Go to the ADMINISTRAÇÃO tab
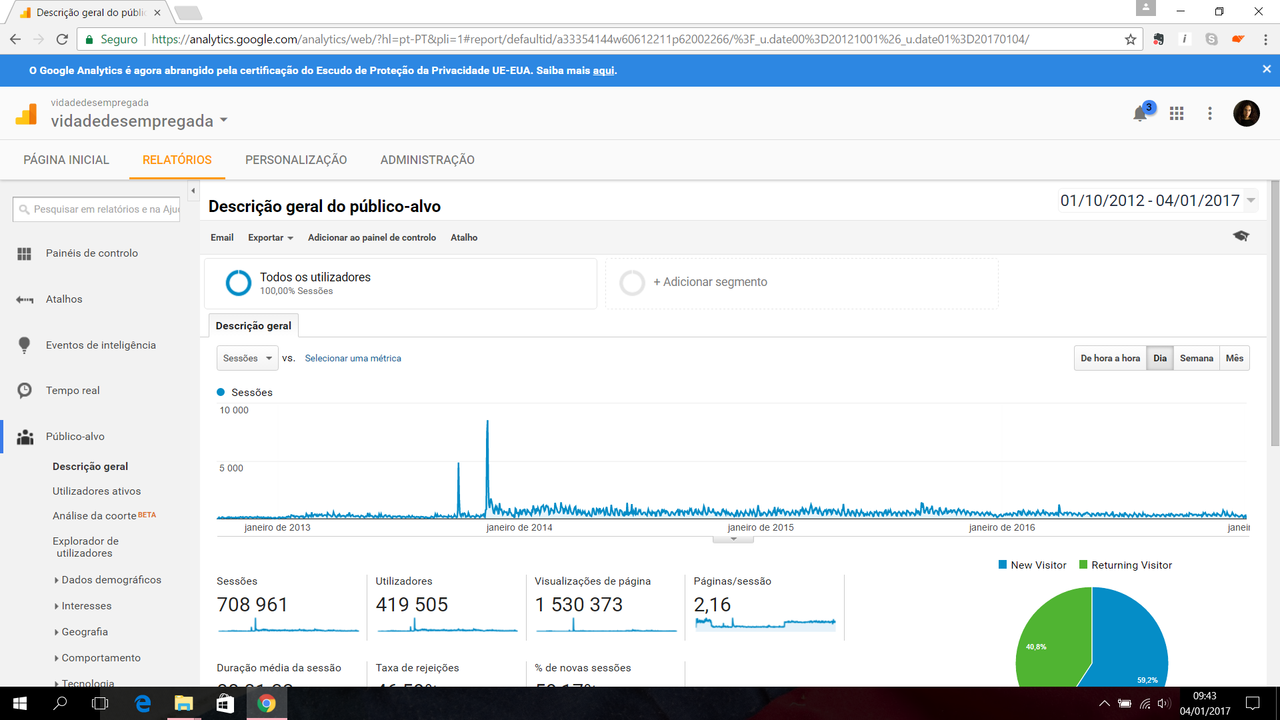This screenshot has height=720, width=1280. coord(427,160)
